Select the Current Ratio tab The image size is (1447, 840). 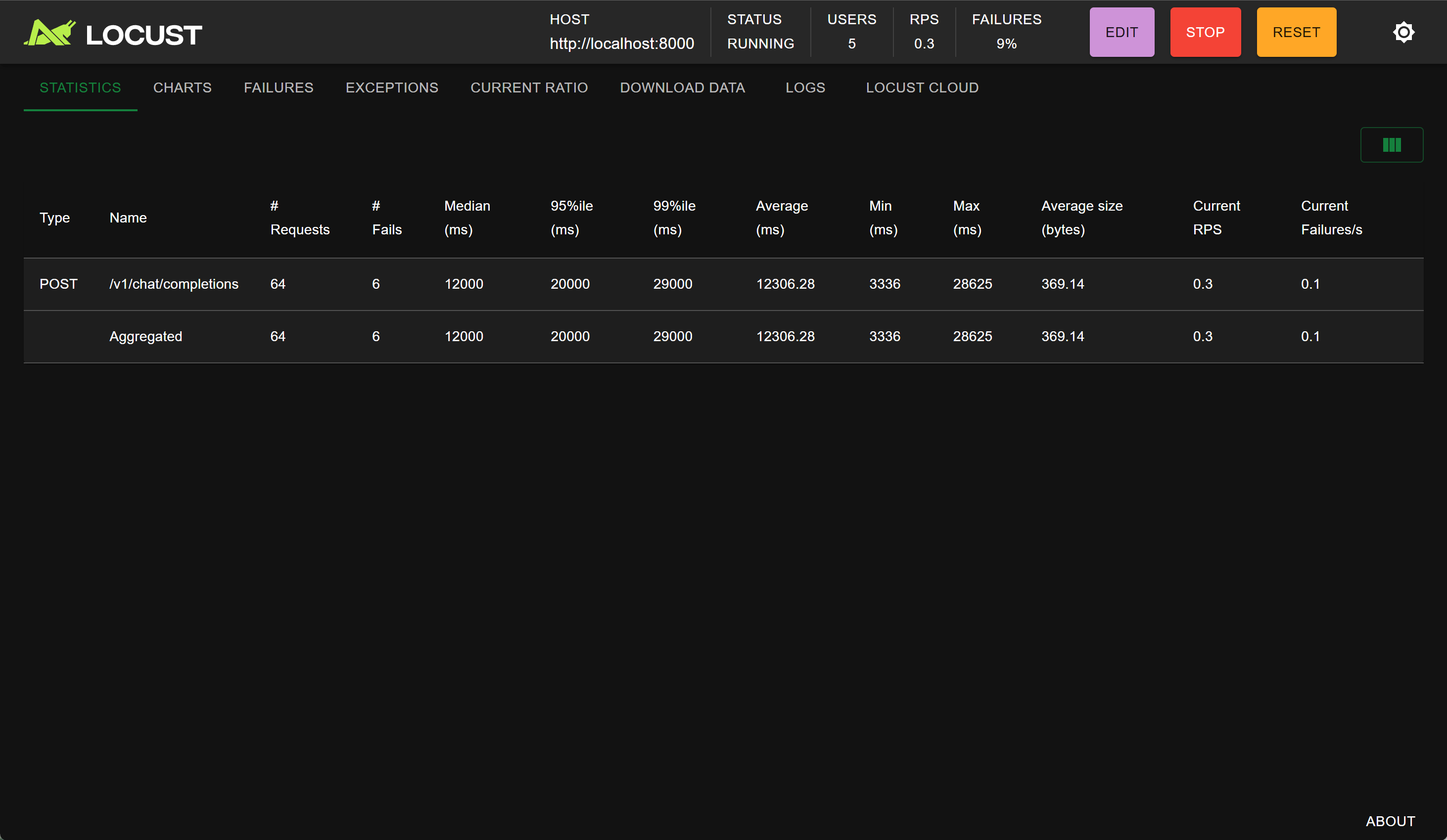pyautogui.click(x=529, y=88)
